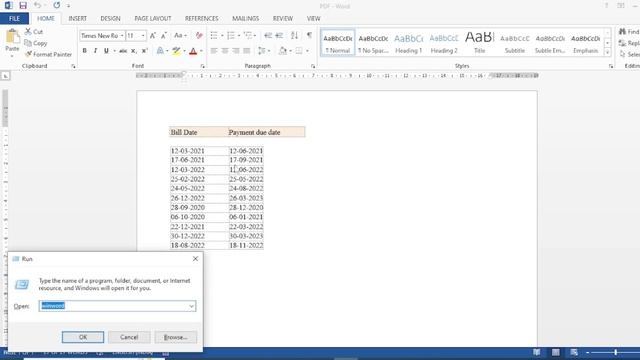
Task: Increase font size with Grow Font
Action: pos(153,36)
